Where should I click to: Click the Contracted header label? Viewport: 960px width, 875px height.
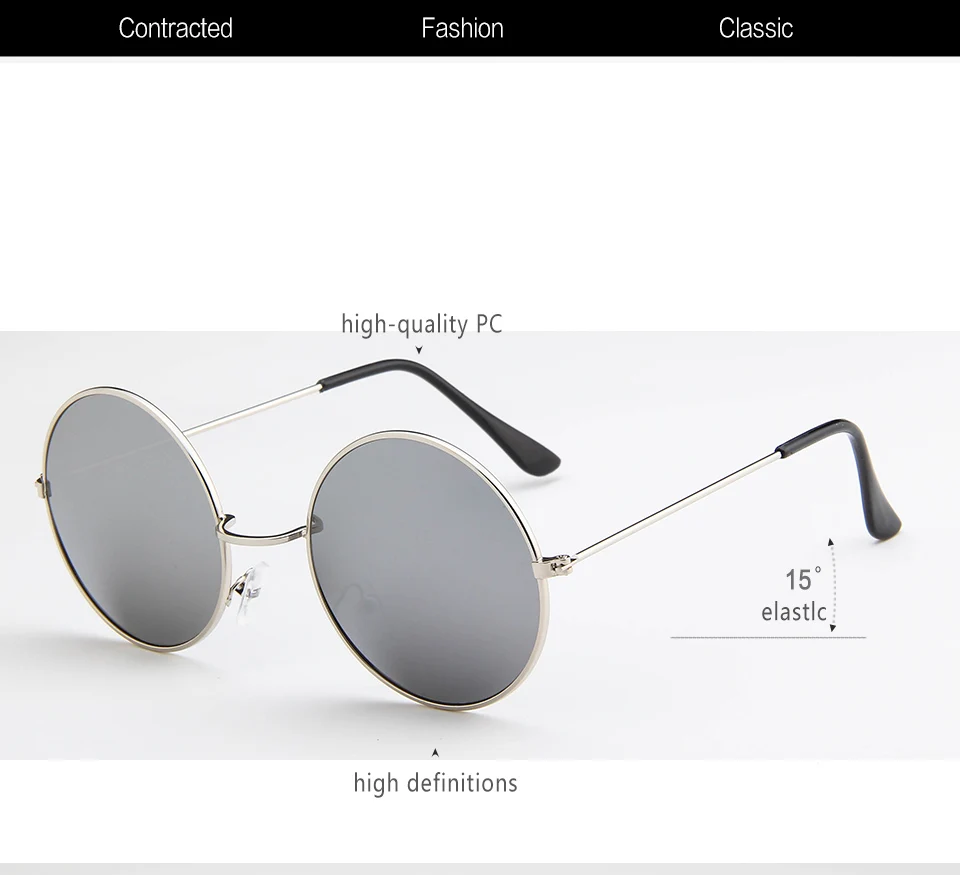point(176,28)
